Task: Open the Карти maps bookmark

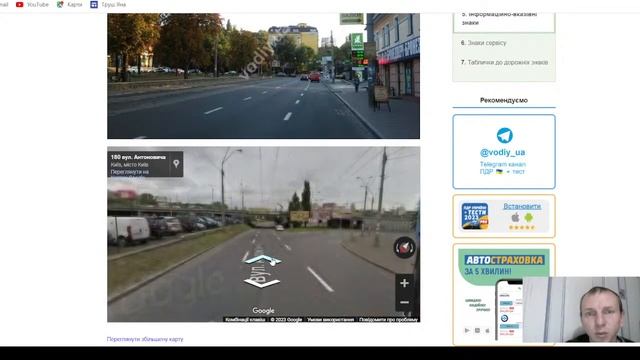Action: (x=69, y=4)
